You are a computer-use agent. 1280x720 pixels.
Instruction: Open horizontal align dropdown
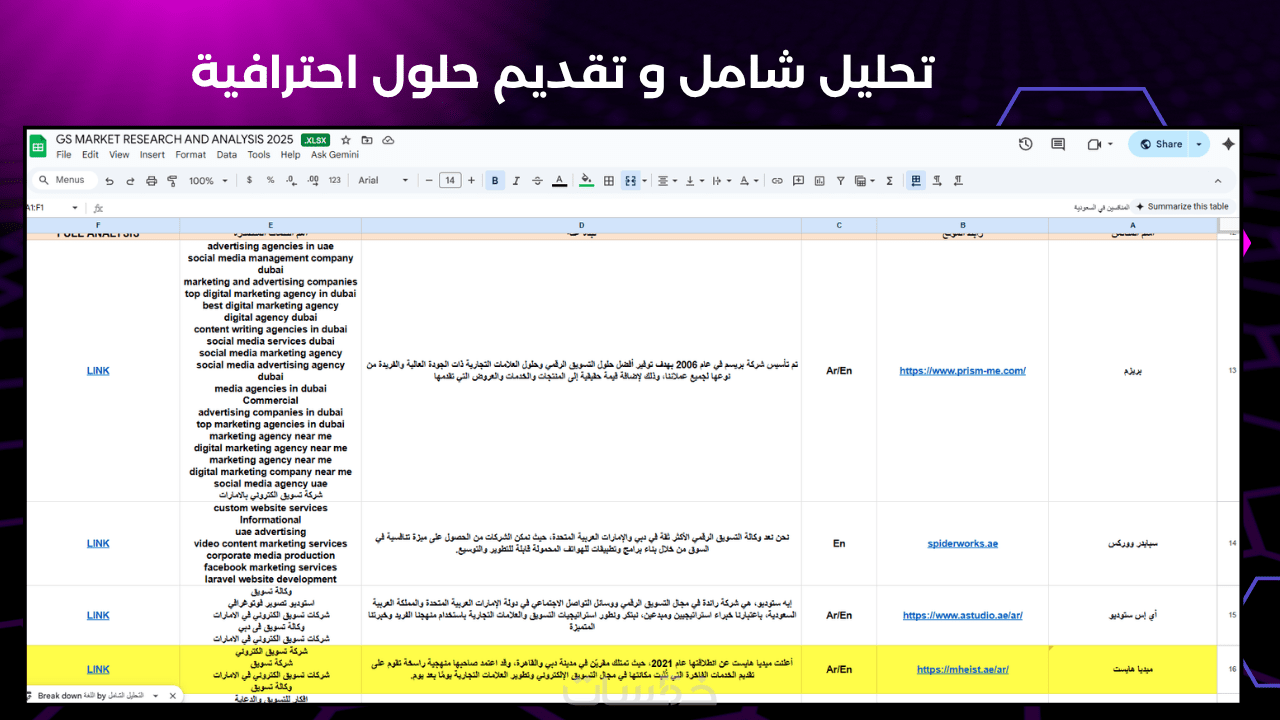[665, 181]
